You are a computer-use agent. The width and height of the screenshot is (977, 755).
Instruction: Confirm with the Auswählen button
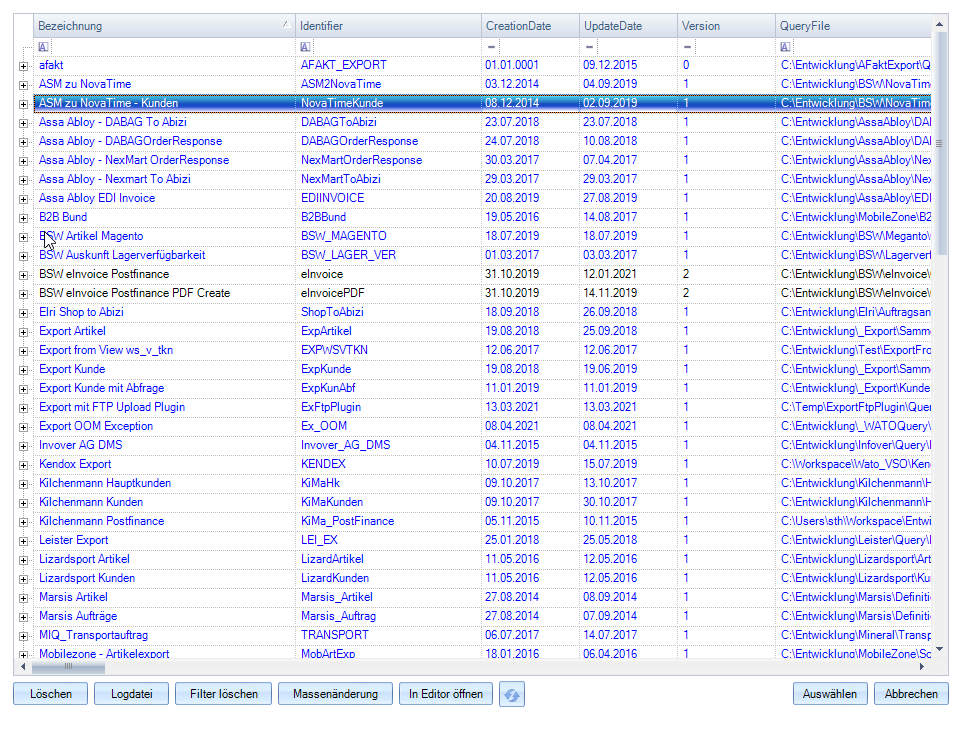(x=830, y=694)
